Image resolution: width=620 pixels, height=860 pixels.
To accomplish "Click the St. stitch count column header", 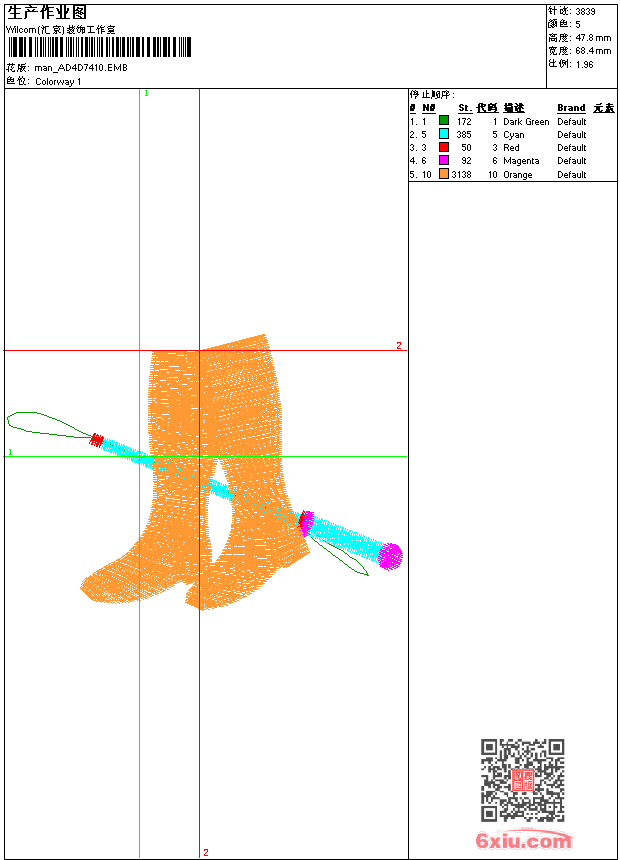I will [465, 108].
